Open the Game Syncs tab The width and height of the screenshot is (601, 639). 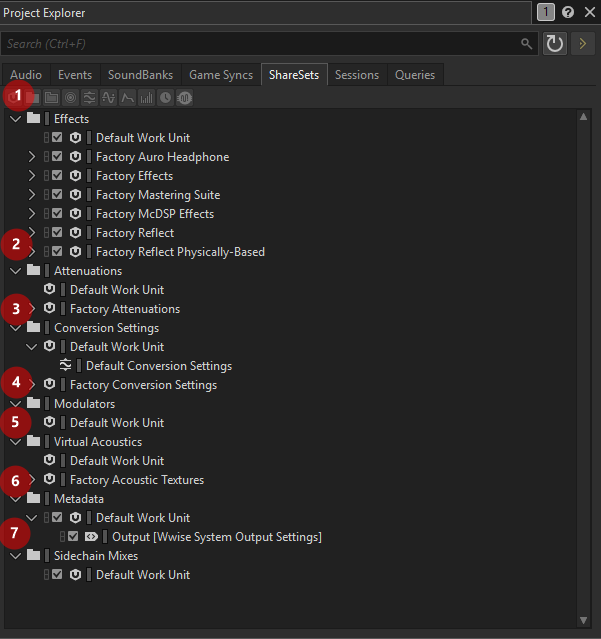coord(221,75)
